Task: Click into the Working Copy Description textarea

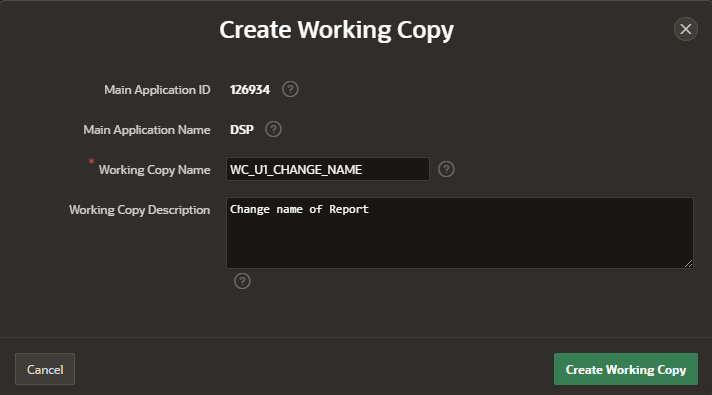Action: 460,232
